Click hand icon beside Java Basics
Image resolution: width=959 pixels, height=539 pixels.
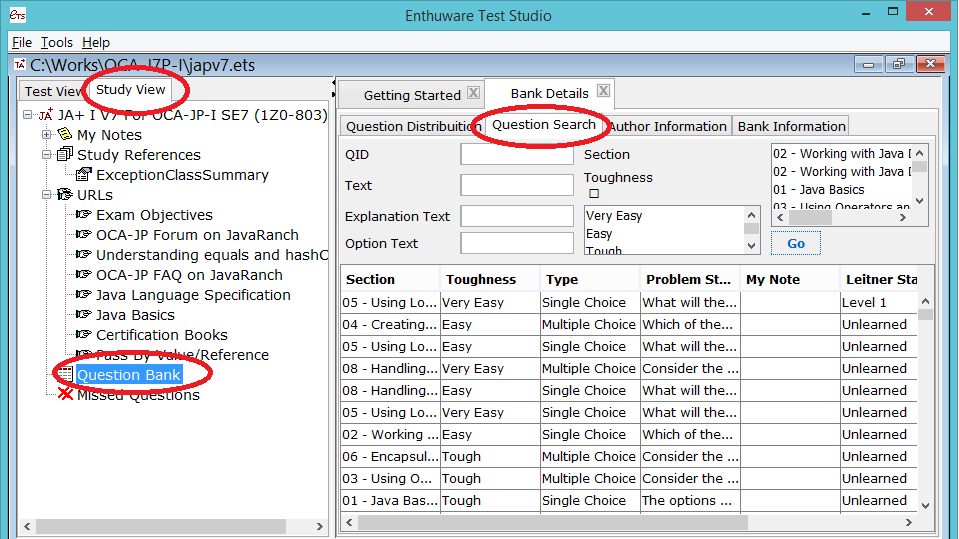point(83,314)
